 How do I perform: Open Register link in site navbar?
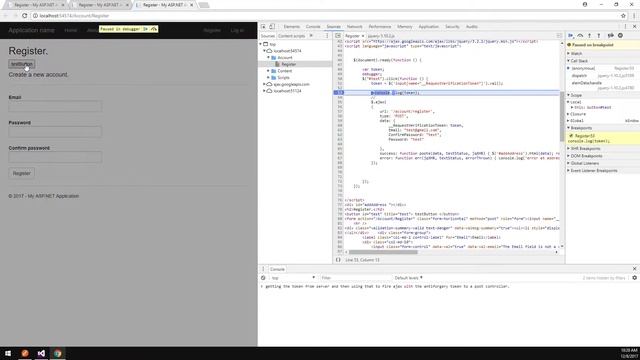click(x=212, y=30)
